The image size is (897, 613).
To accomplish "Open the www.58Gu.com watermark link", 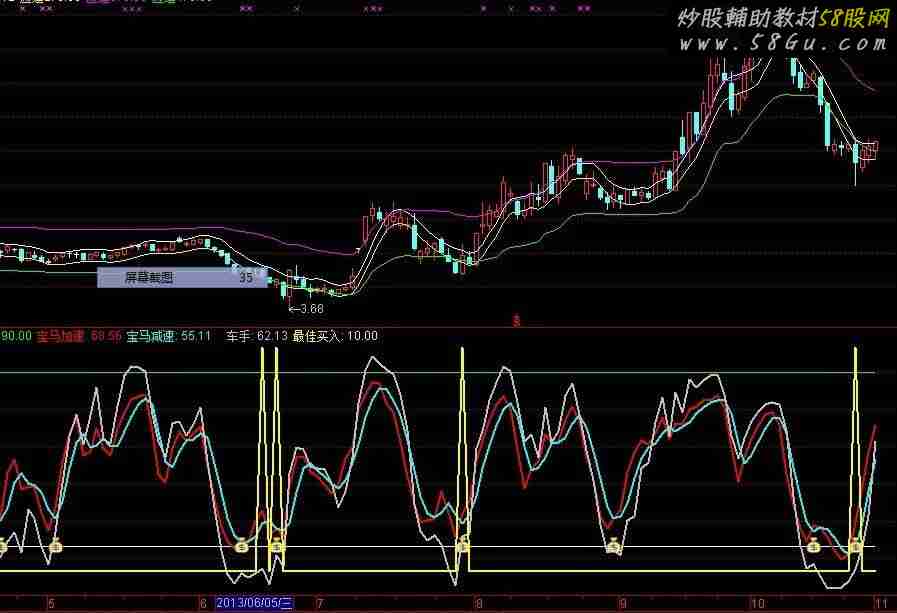I will point(782,44).
